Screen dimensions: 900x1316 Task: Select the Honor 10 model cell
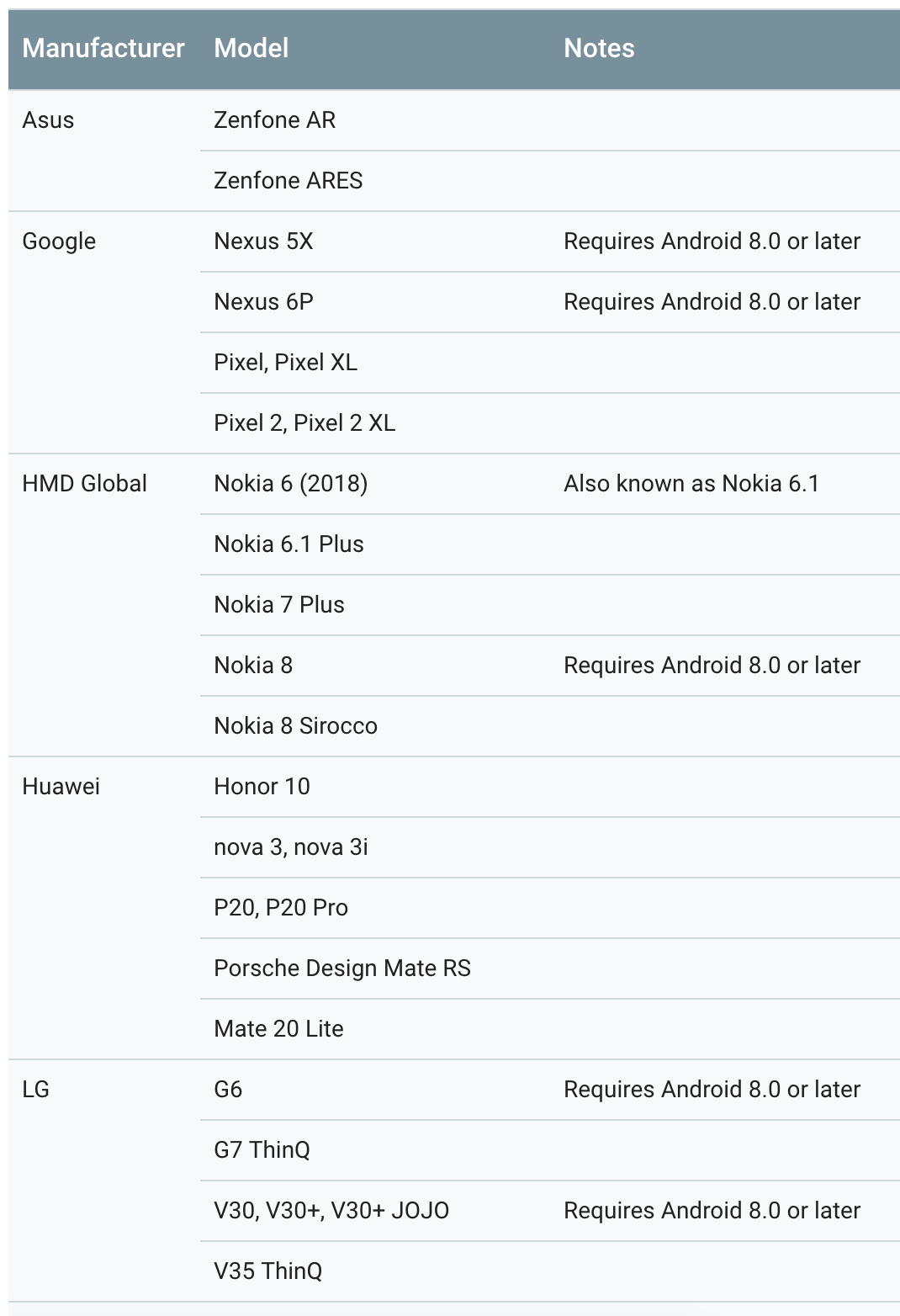[x=262, y=787]
